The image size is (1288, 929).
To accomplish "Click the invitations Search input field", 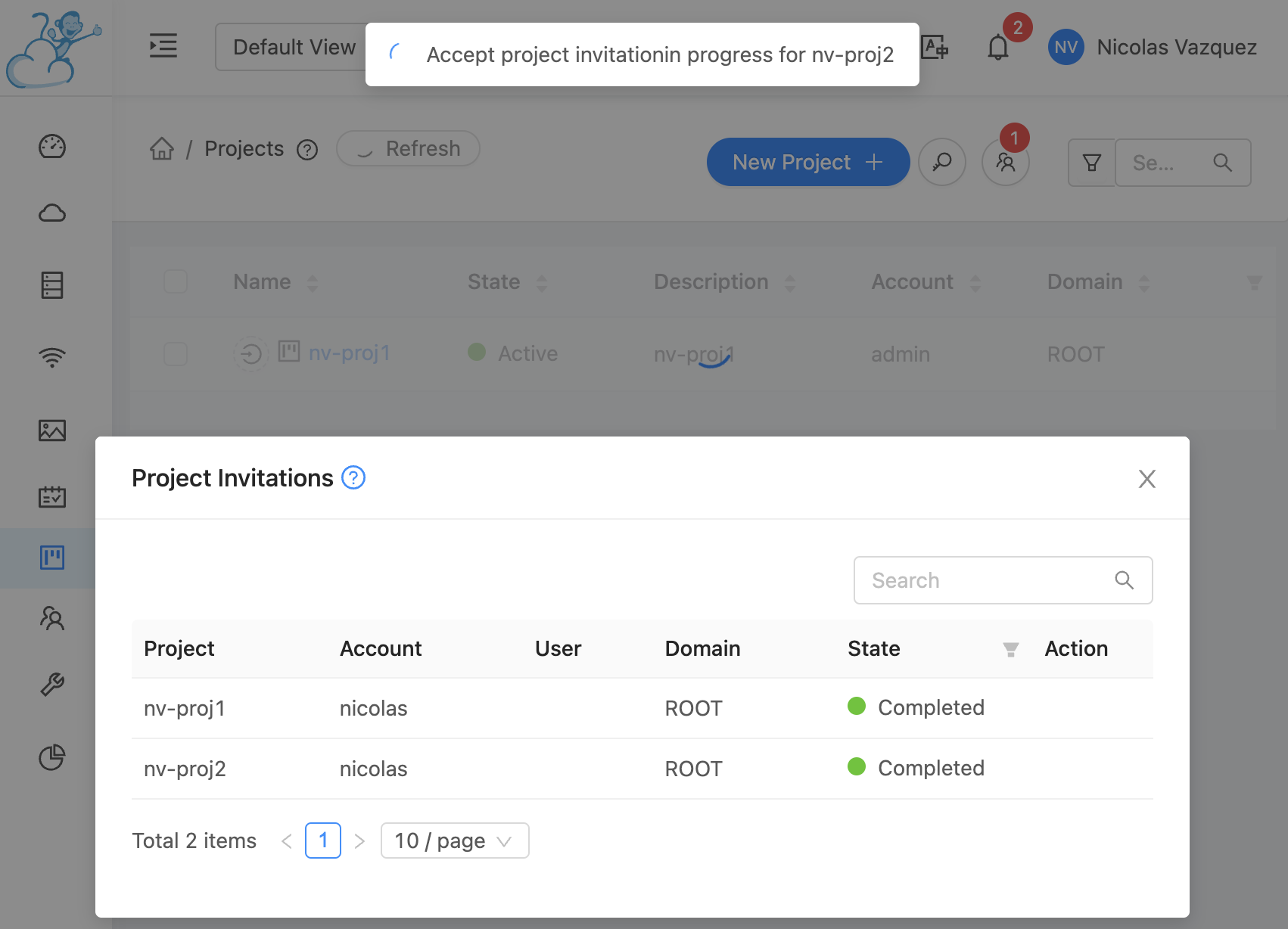I will [x=988, y=580].
